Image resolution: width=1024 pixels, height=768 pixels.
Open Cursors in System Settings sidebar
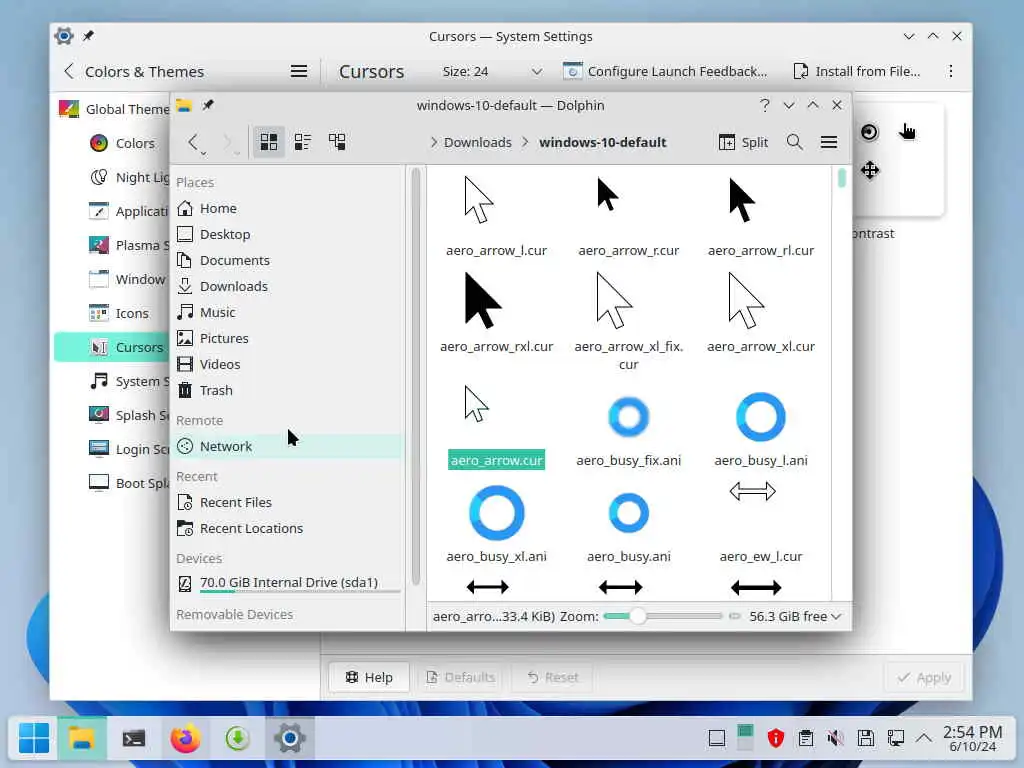[112, 347]
